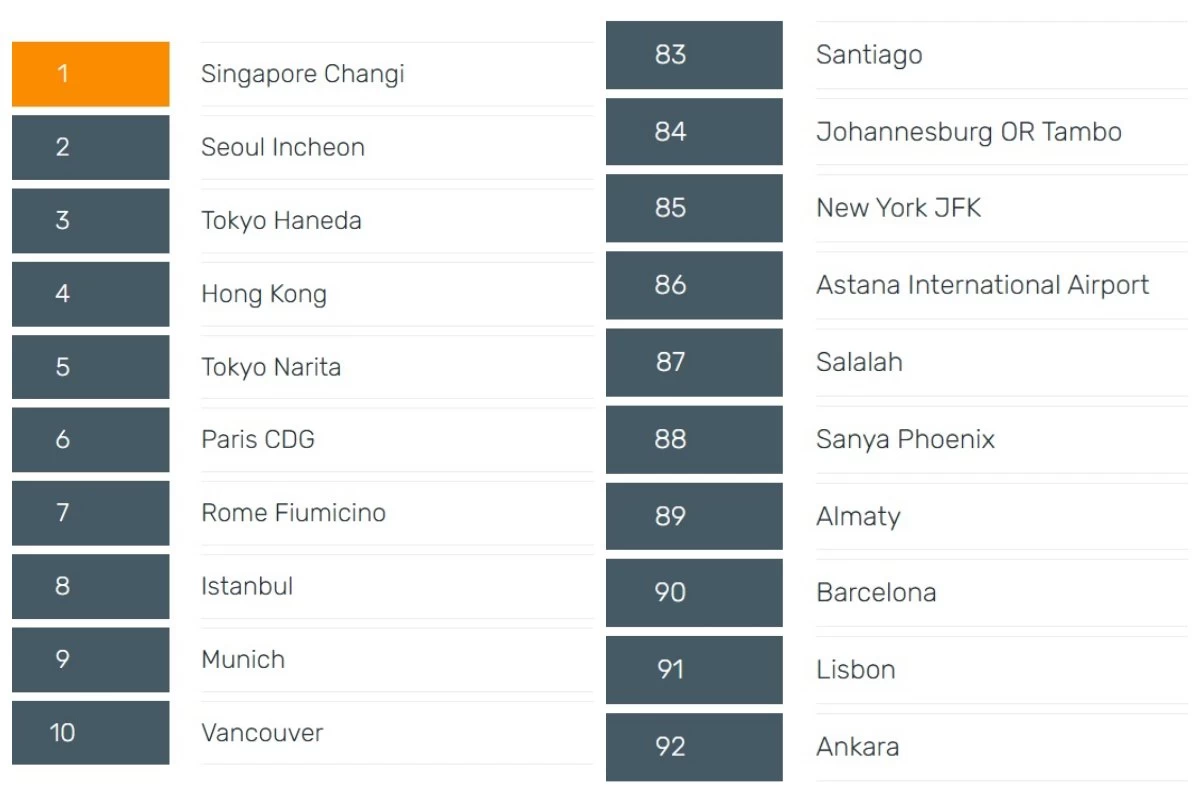Click the rank 91 number box
The image size is (1200, 800).
(694, 669)
